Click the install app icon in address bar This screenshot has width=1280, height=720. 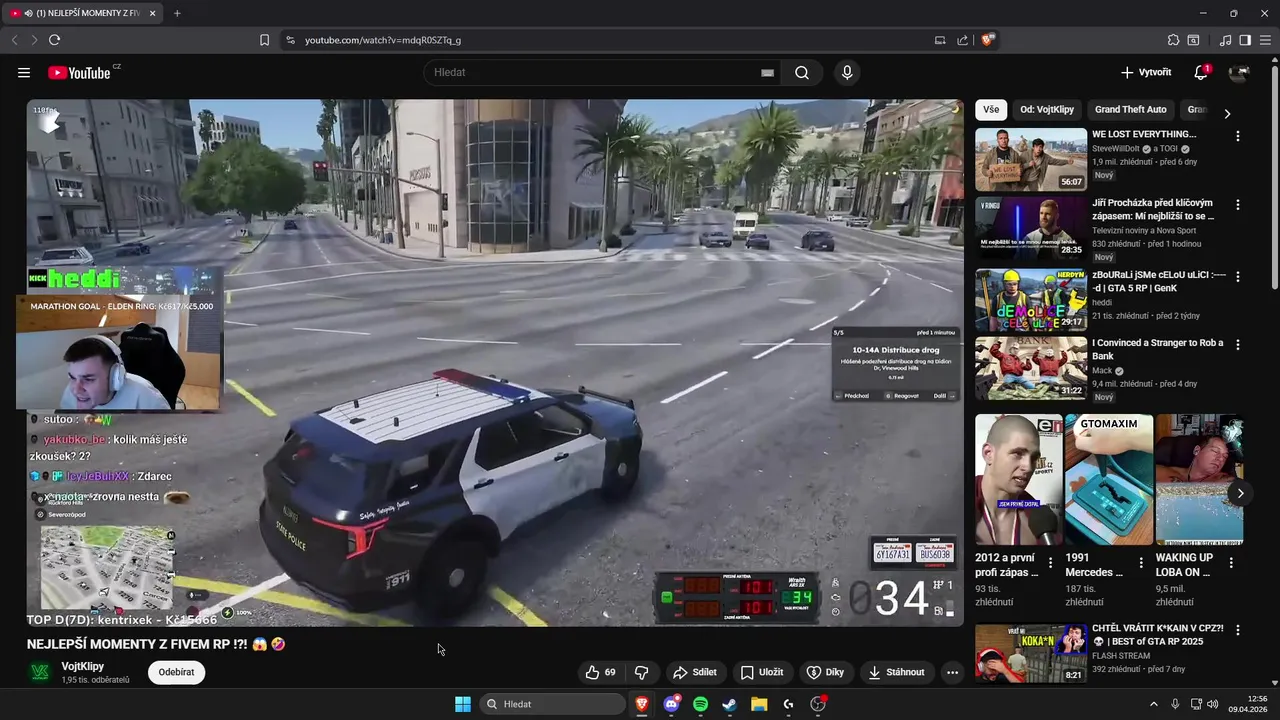click(940, 40)
